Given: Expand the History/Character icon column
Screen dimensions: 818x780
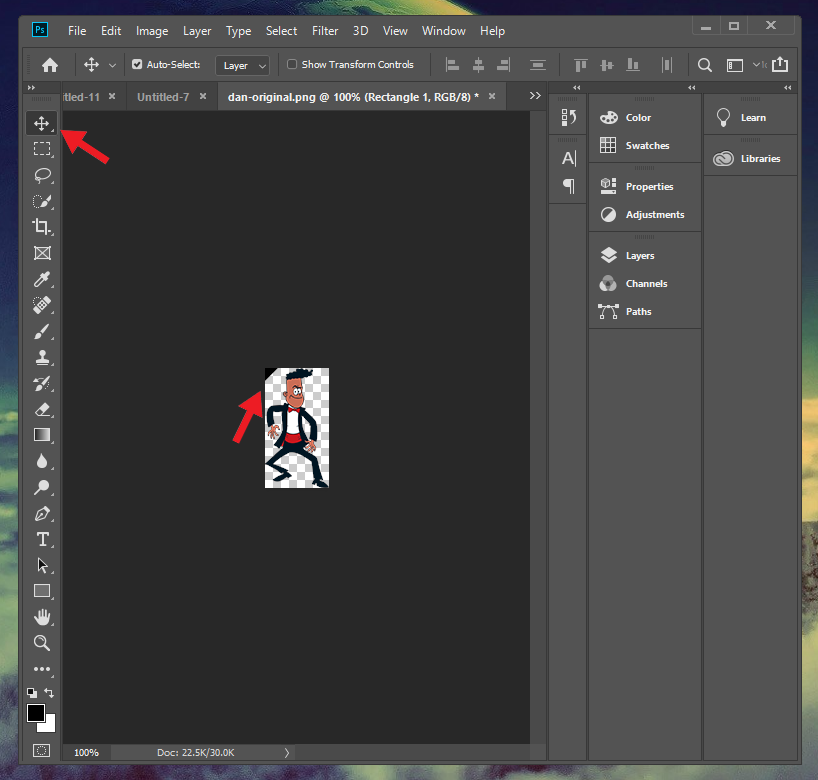Looking at the screenshot, I should [576, 88].
